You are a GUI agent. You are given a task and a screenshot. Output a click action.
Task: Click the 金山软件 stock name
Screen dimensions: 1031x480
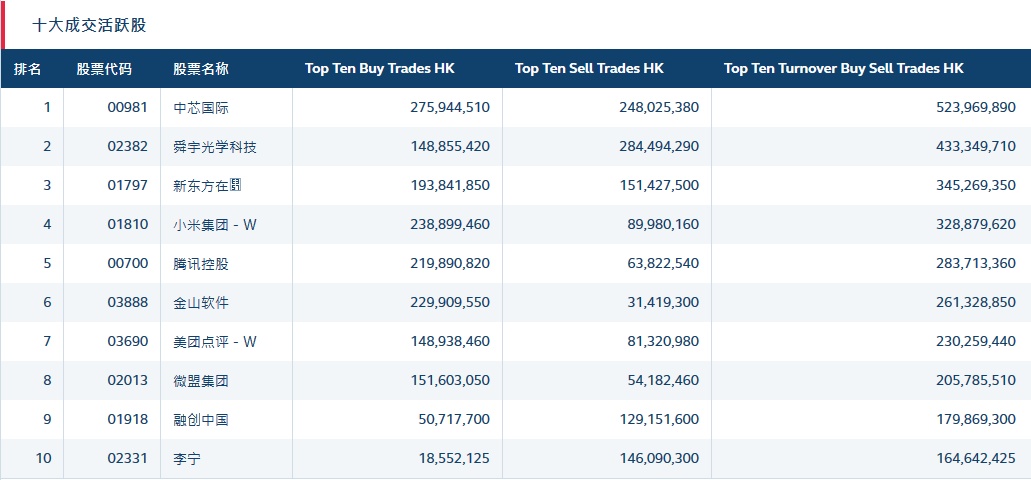[x=201, y=302]
